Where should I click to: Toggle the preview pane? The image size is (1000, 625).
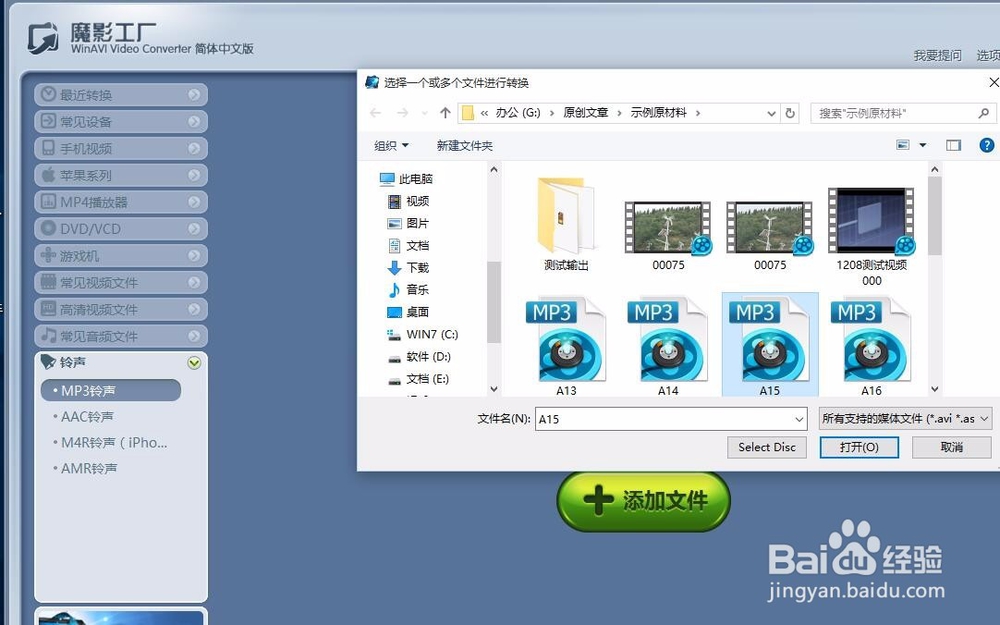pyautogui.click(x=953, y=145)
